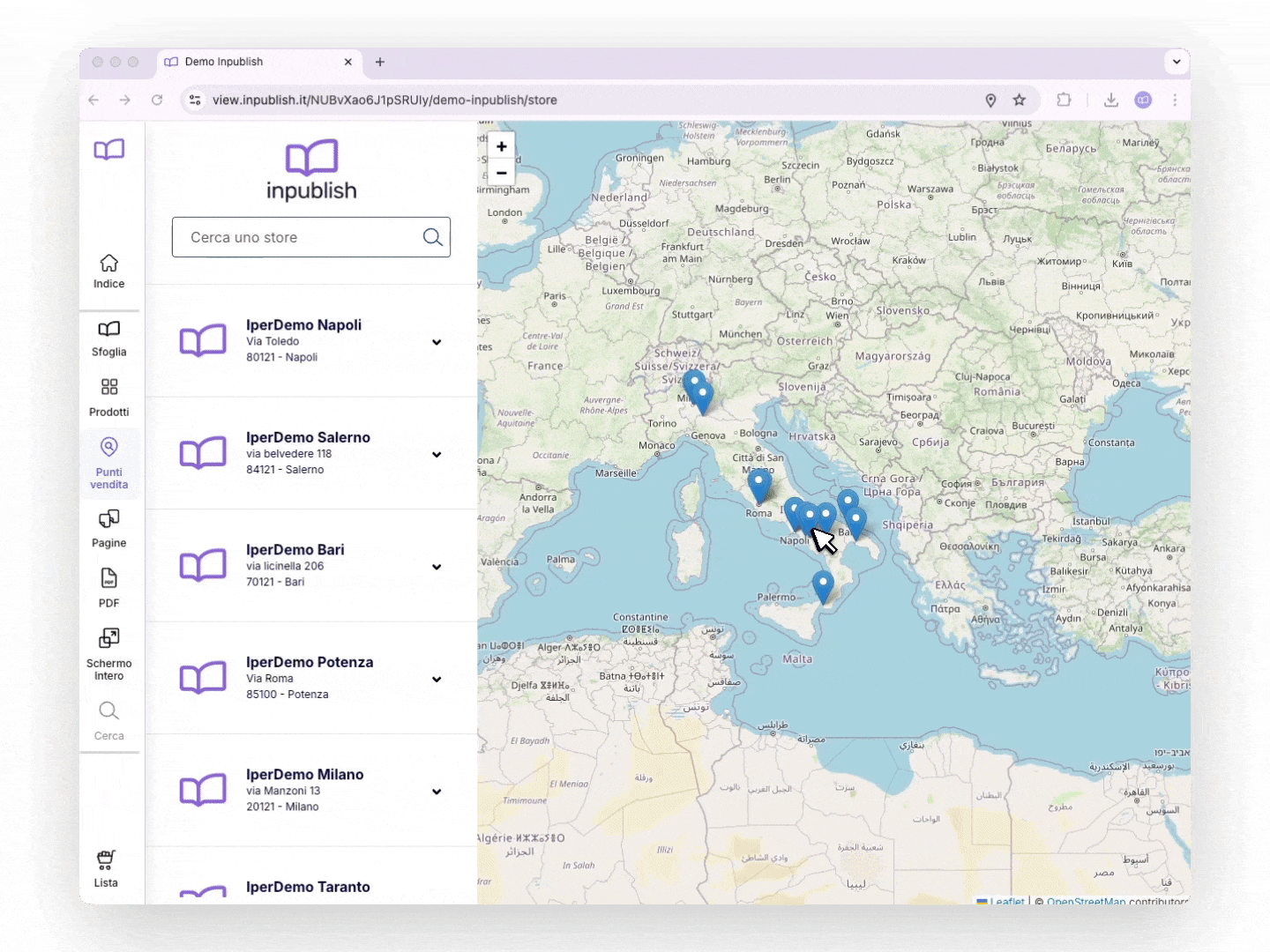Expand the IperDemo Milano entry
The image size is (1270, 952).
pos(437,792)
